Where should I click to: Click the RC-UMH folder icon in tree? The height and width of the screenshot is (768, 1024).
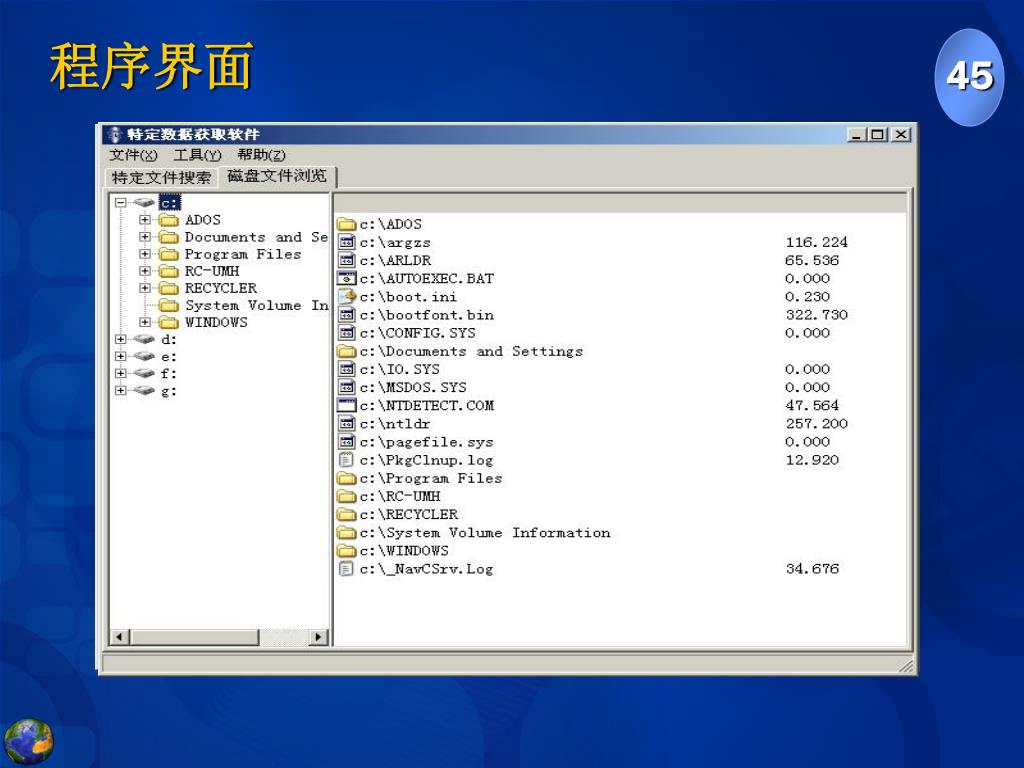[169, 271]
